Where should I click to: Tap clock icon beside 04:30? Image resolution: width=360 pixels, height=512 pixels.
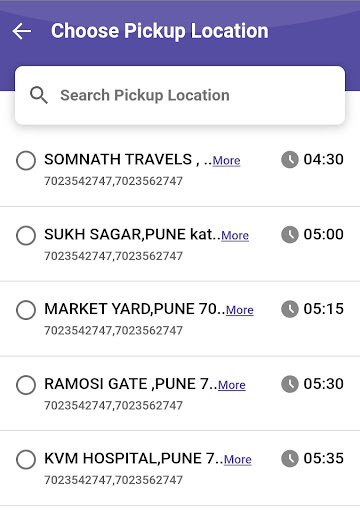point(290,159)
